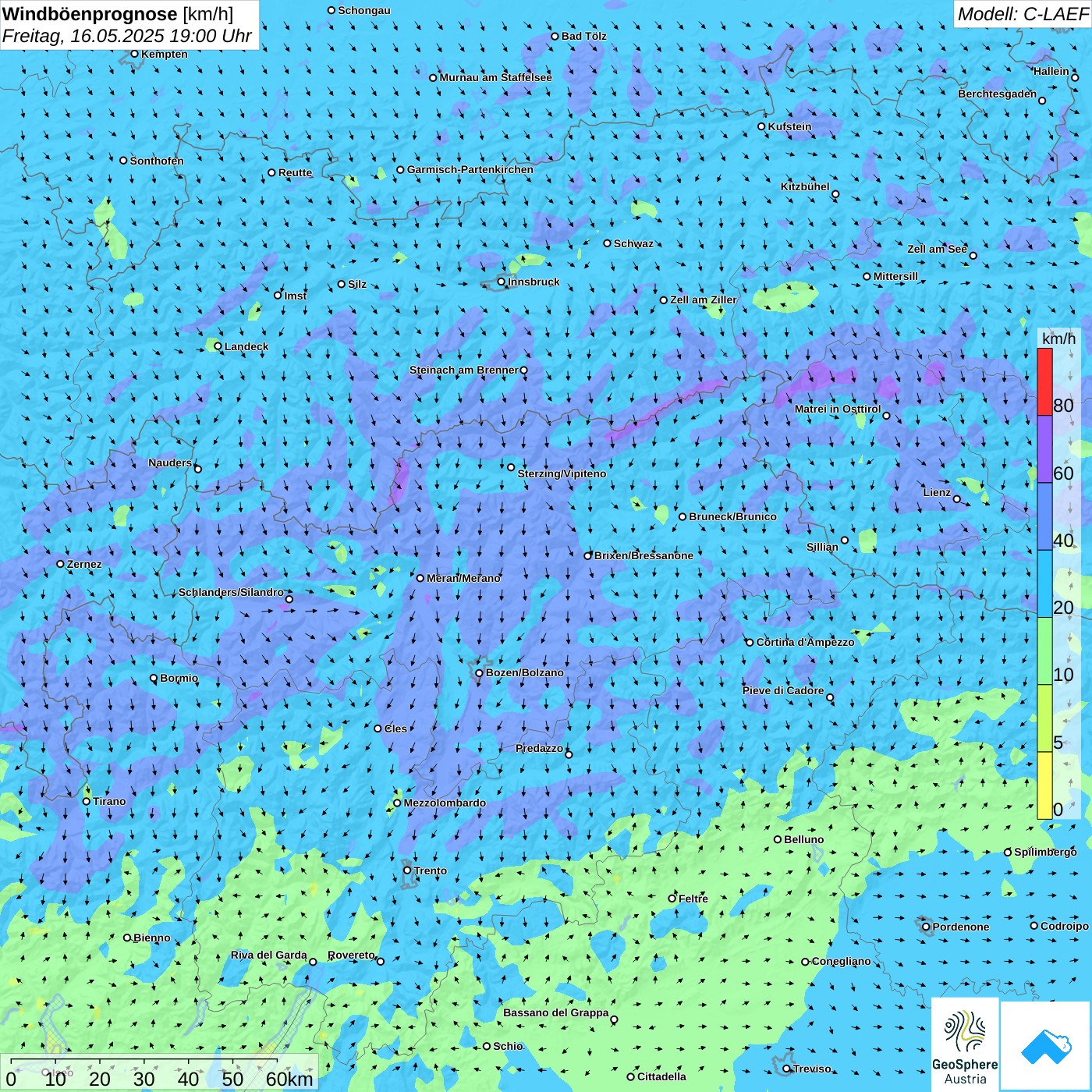
Task: Click the Reutte label
Action: pyautogui.click(x=295, y=172)
